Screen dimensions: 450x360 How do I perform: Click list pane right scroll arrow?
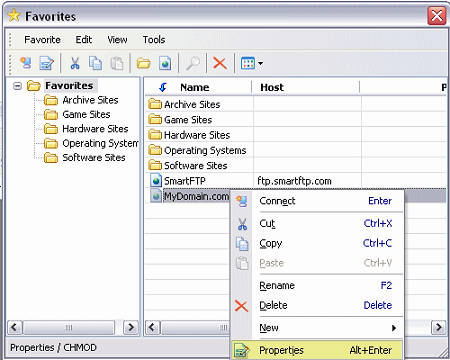pyautogui.click(x=438, y=327)
